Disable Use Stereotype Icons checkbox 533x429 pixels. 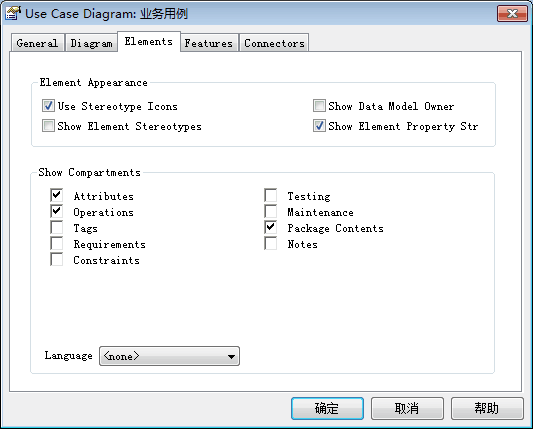coord(48,106)
